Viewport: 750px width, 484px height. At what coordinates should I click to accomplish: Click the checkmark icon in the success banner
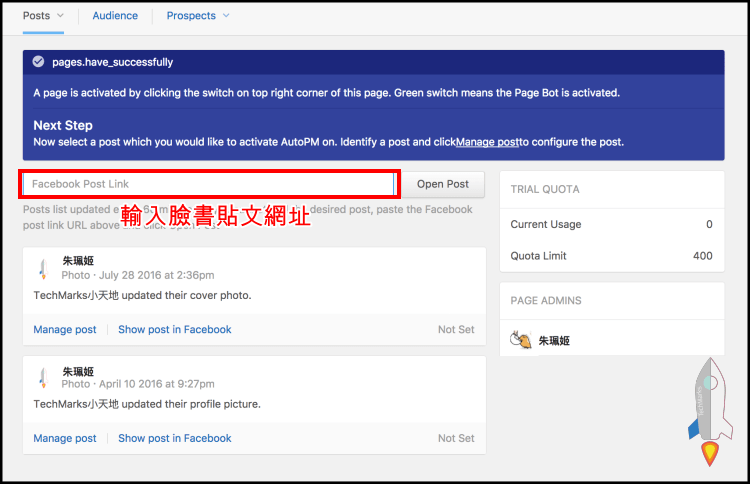[38, 62]
